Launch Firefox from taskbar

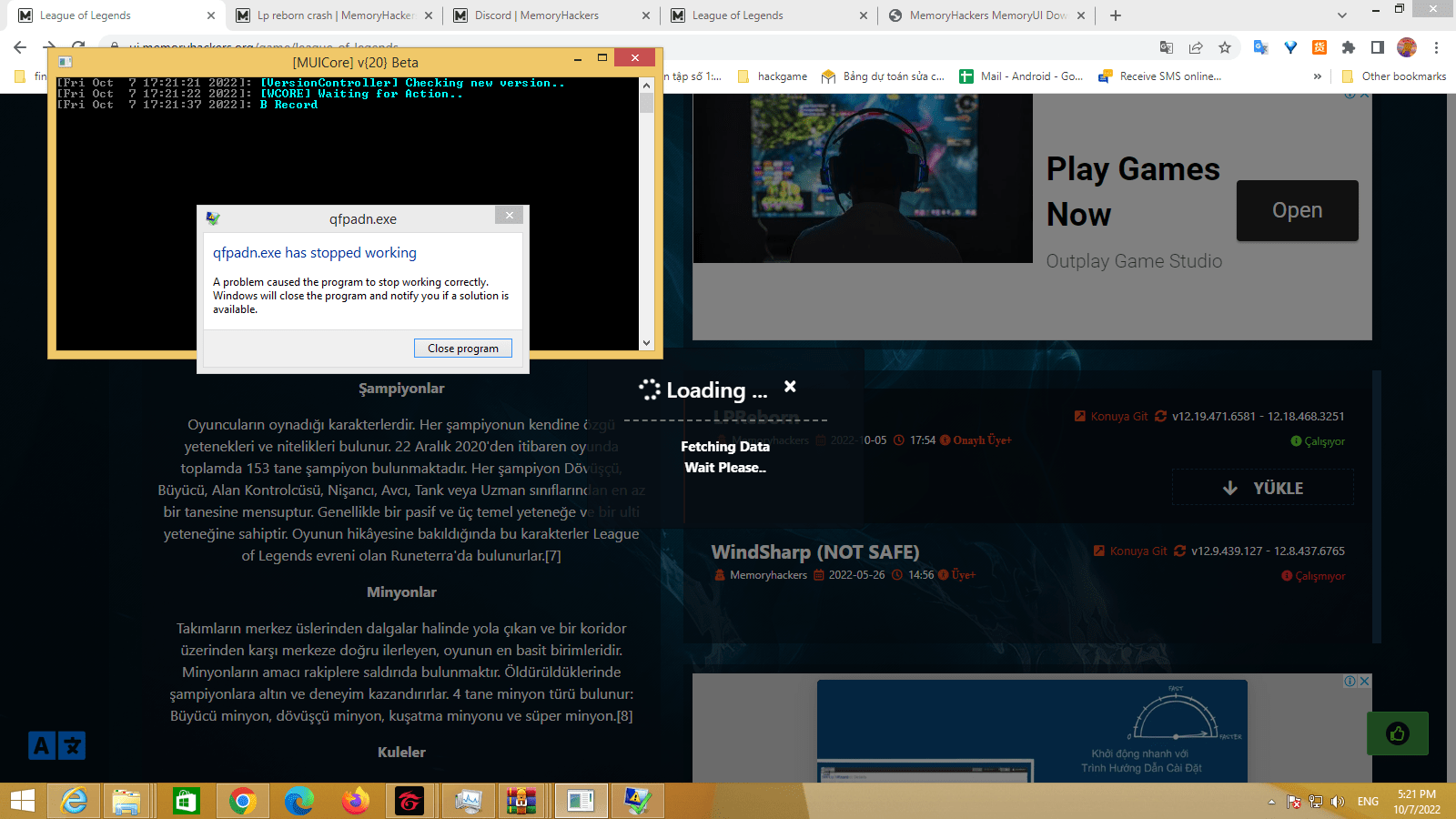[x=355, y=801]
